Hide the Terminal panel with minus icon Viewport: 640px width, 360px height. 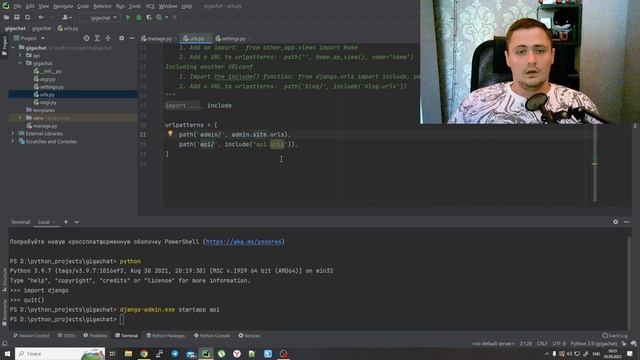[626, 222]
